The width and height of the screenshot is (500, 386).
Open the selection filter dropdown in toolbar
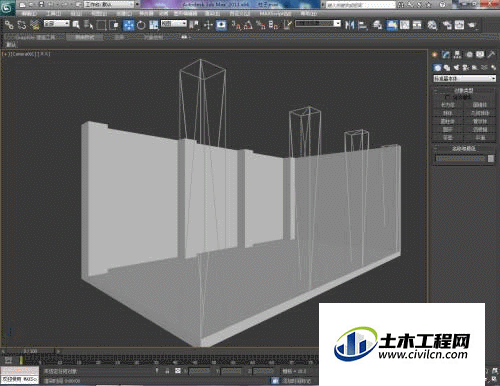click(57, 24)
